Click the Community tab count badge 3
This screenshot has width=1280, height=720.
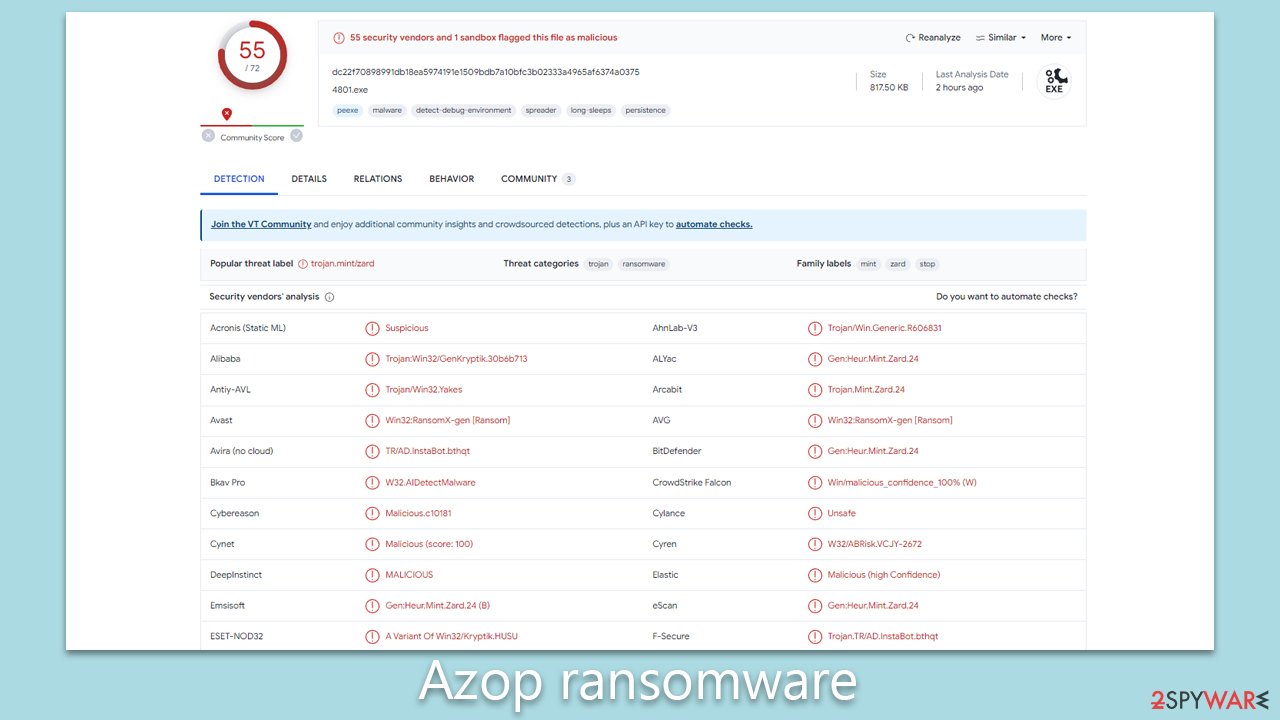569,180
